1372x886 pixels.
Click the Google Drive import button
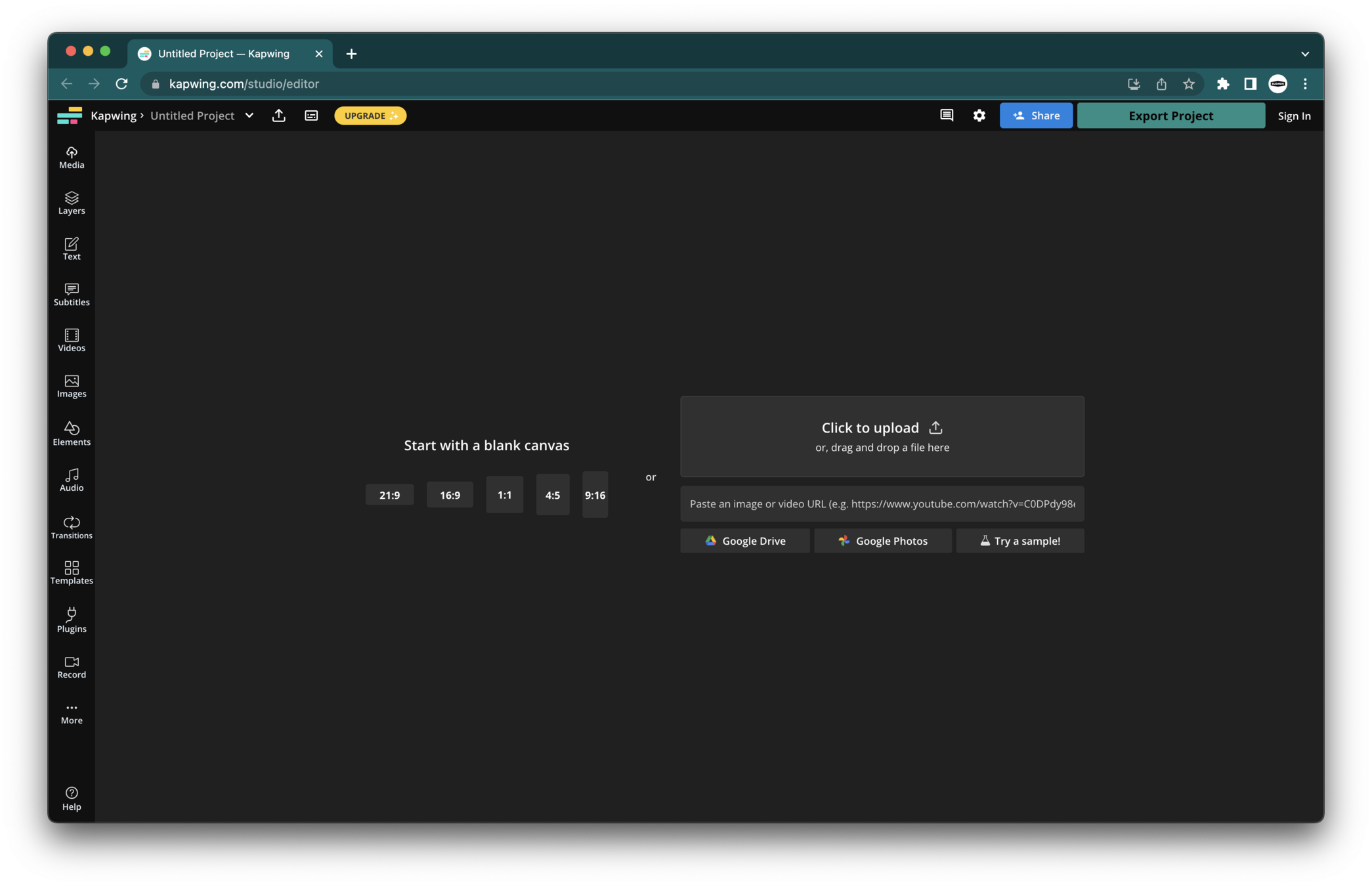pyautogui.click(x=744, y=541)
